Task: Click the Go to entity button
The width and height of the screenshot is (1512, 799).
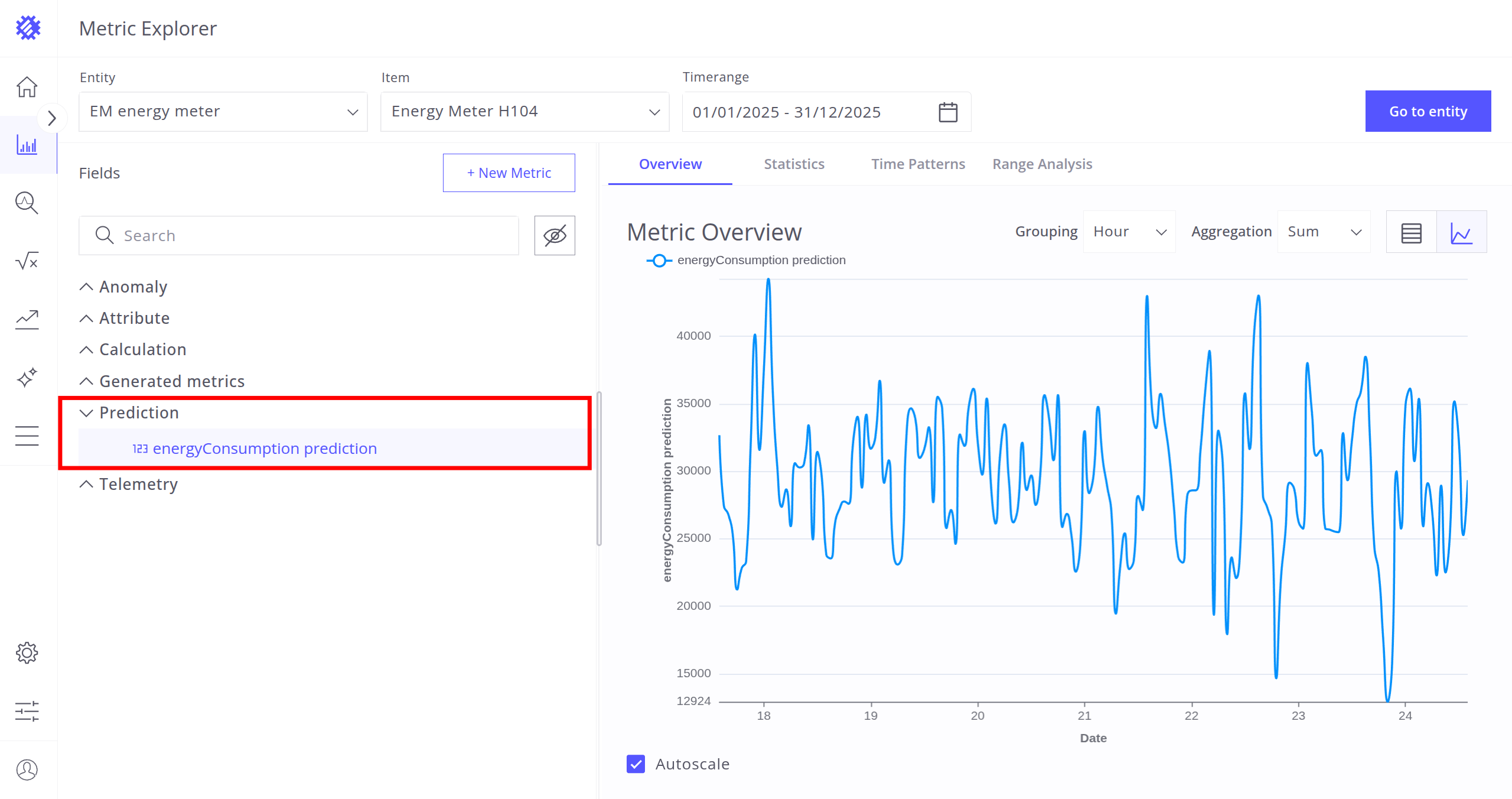Action: click(x=1428, y=111)
